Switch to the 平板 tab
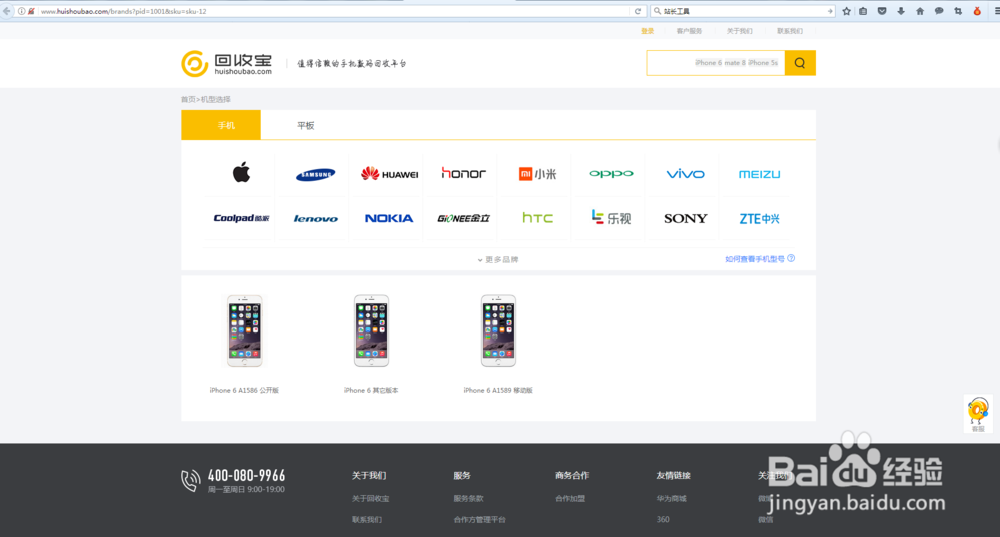 [x=305, y=125]
